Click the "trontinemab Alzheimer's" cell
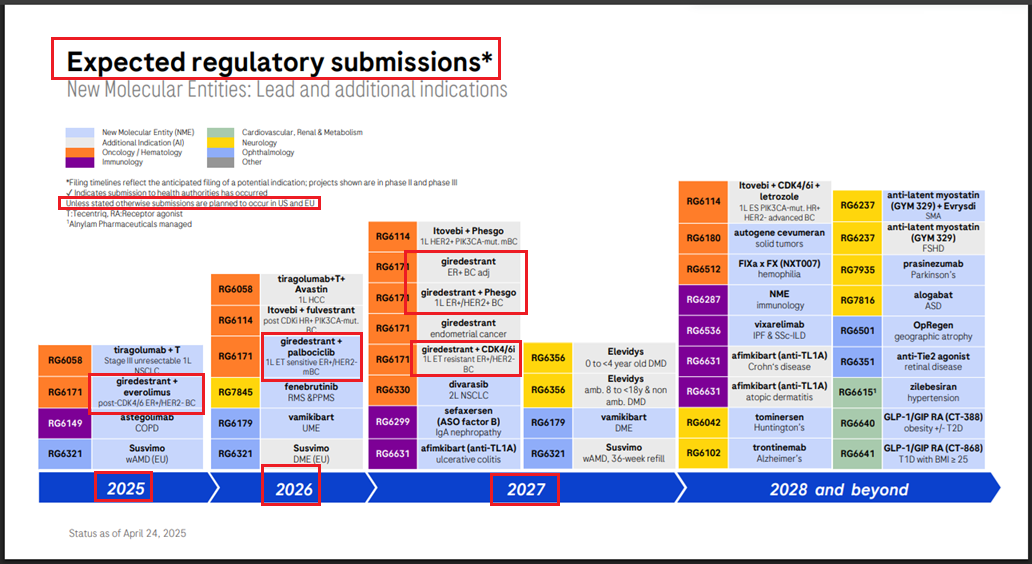This screenshot has width=1032, height=564. pyautogui.click(x=779, y=453)
